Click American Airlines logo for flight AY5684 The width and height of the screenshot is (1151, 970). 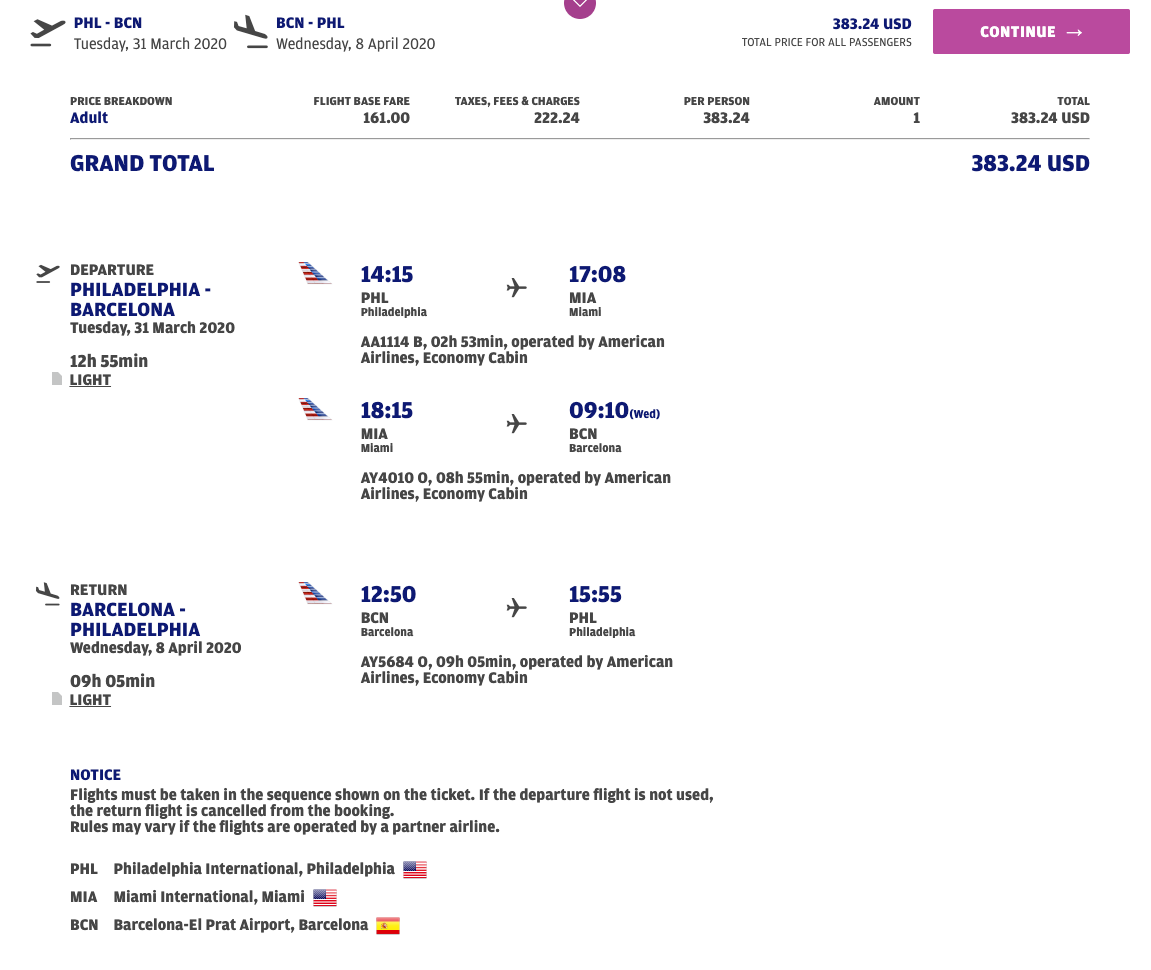(x=315, y=593)
